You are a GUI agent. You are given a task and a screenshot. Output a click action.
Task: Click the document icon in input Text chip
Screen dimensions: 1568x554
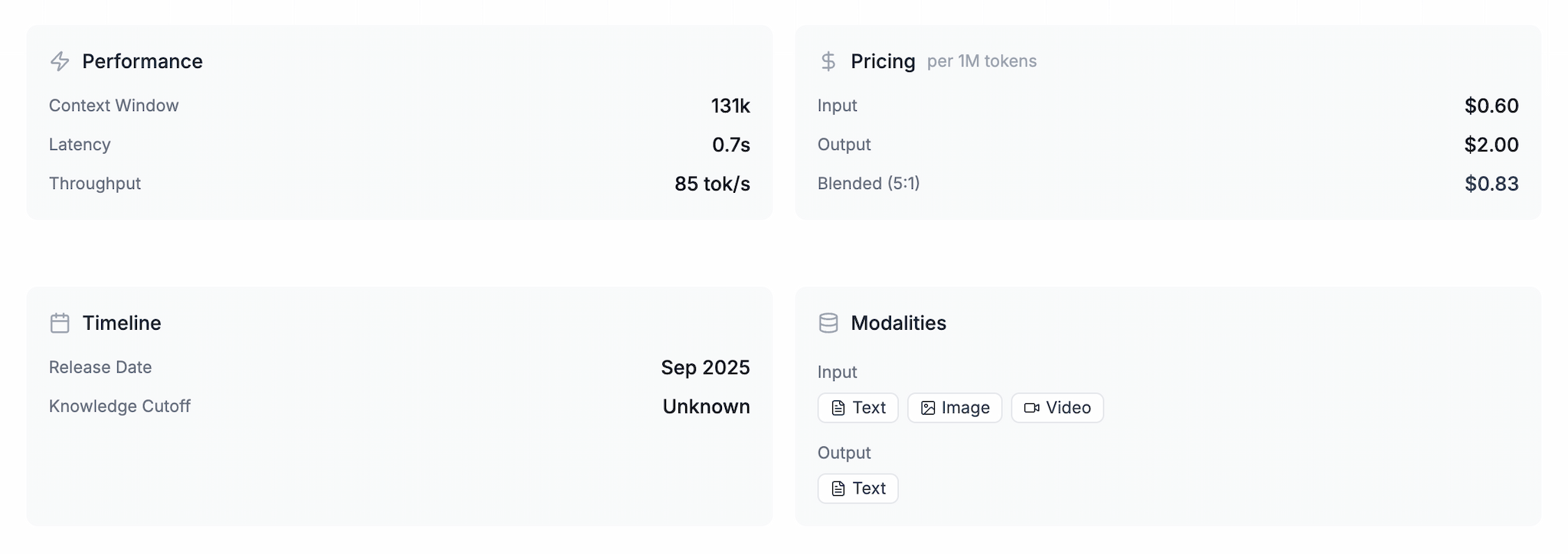[838, 408]
